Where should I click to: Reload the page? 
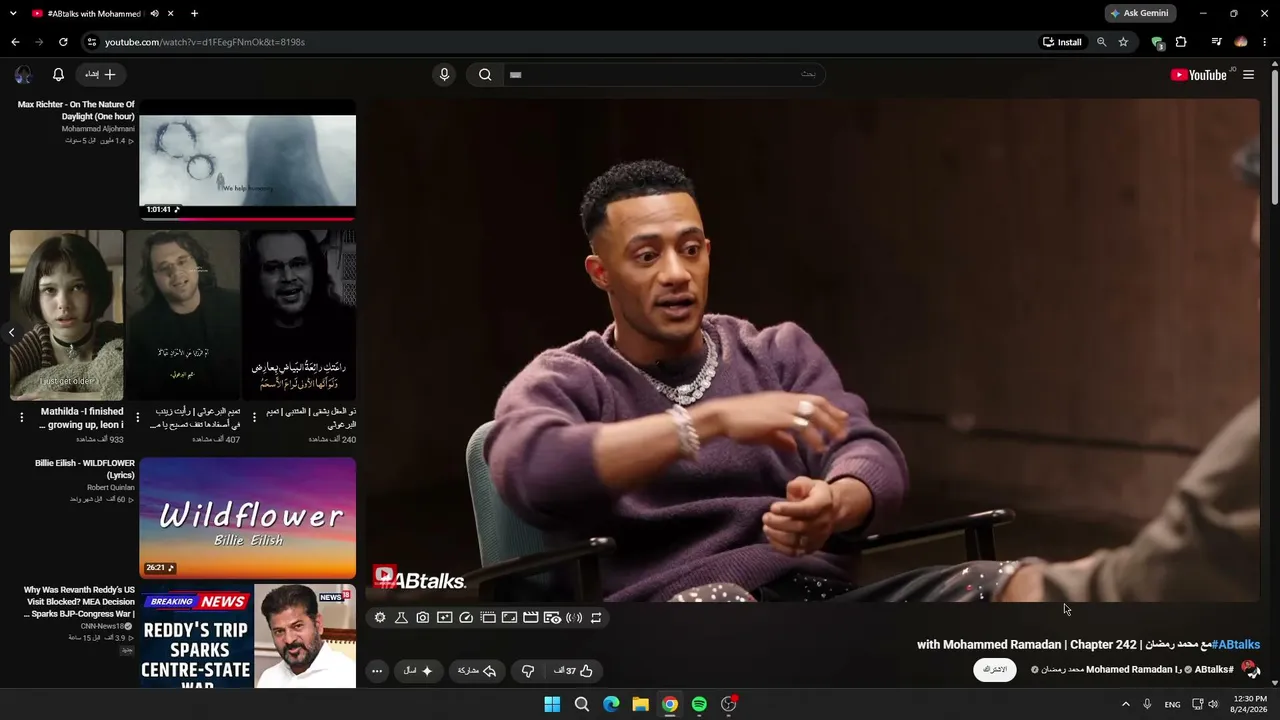coord(63,42)
